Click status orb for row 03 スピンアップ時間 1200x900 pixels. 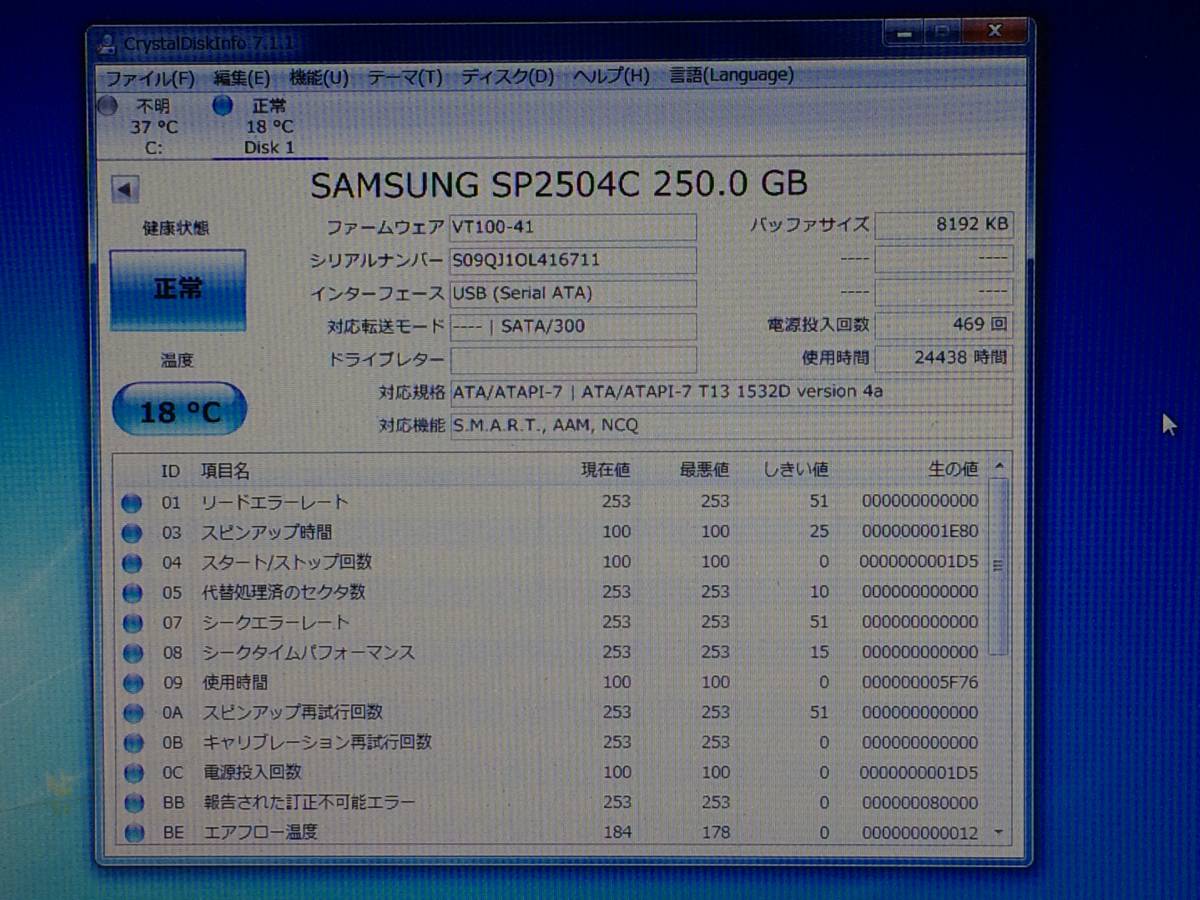[132, 533]
